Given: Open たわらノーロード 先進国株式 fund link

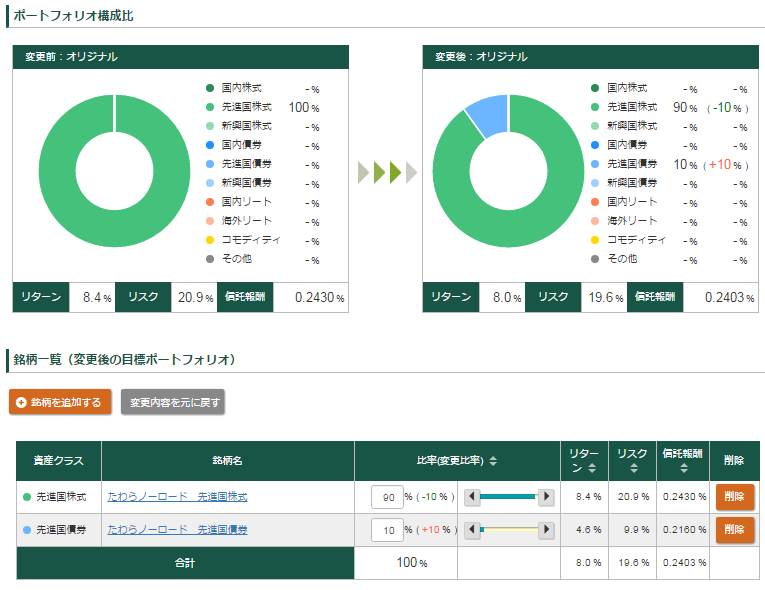Looking at the screenshot, I should [x=178, y=496].
